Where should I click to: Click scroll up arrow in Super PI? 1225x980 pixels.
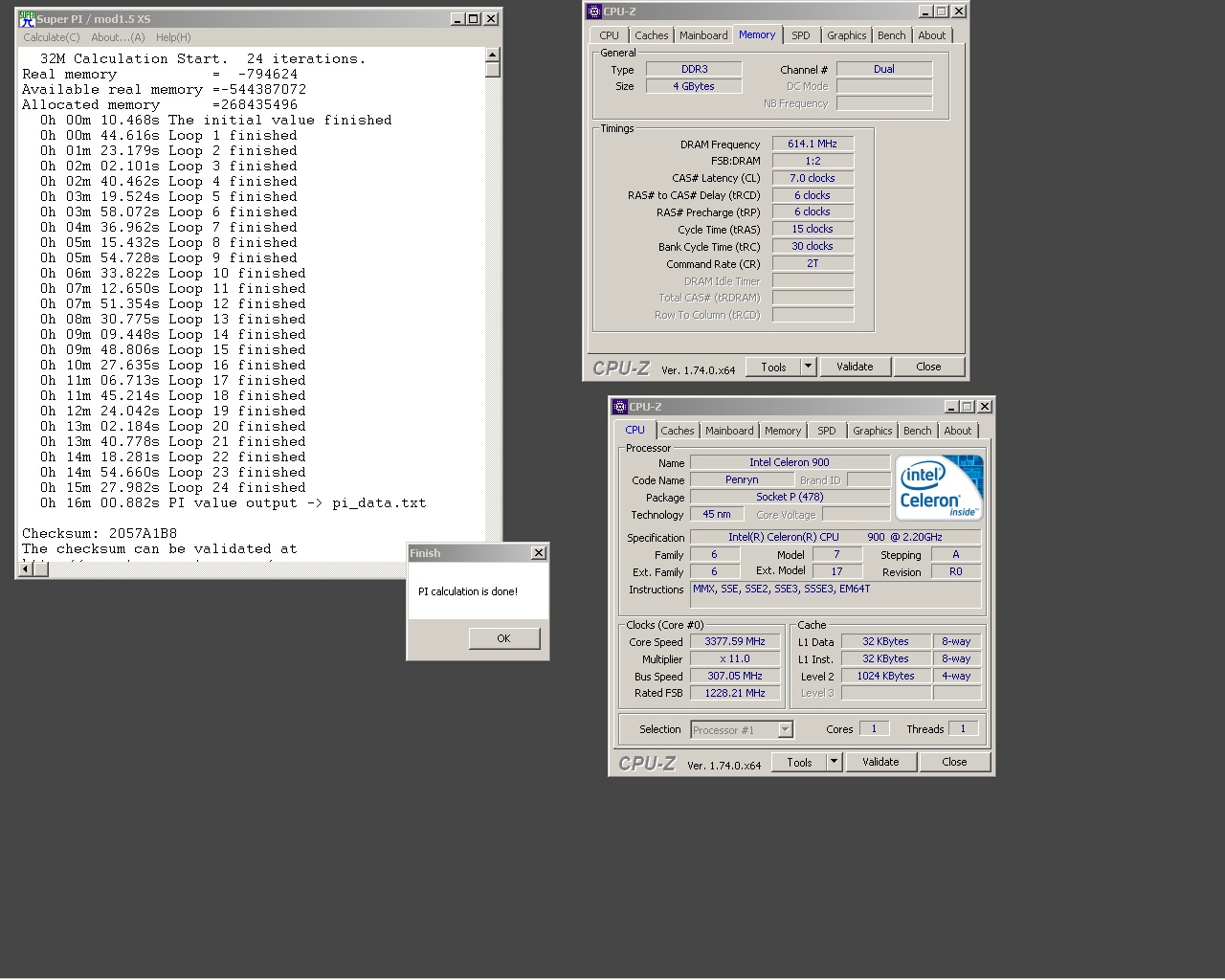[x=493, y=55]
